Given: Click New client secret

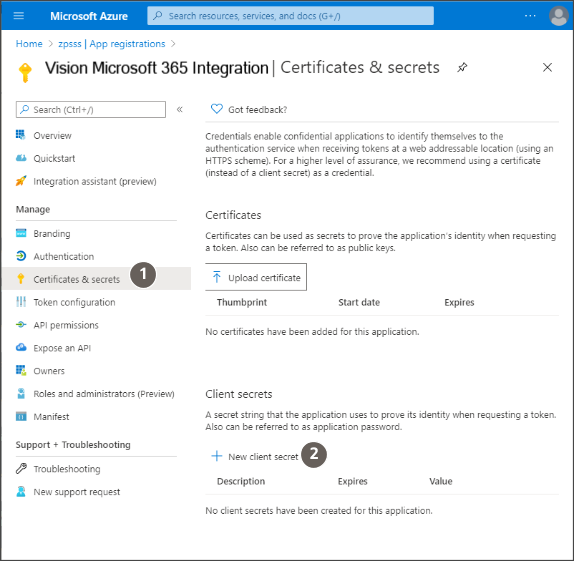Looking at the screenshot, I should (x=255, y=457).
